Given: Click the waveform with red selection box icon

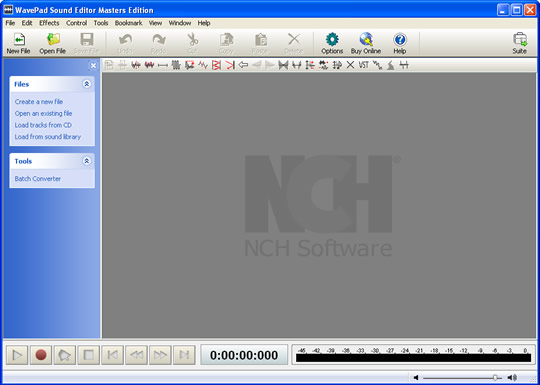Looking at the screenshot, I should click(x=189, y=65).
